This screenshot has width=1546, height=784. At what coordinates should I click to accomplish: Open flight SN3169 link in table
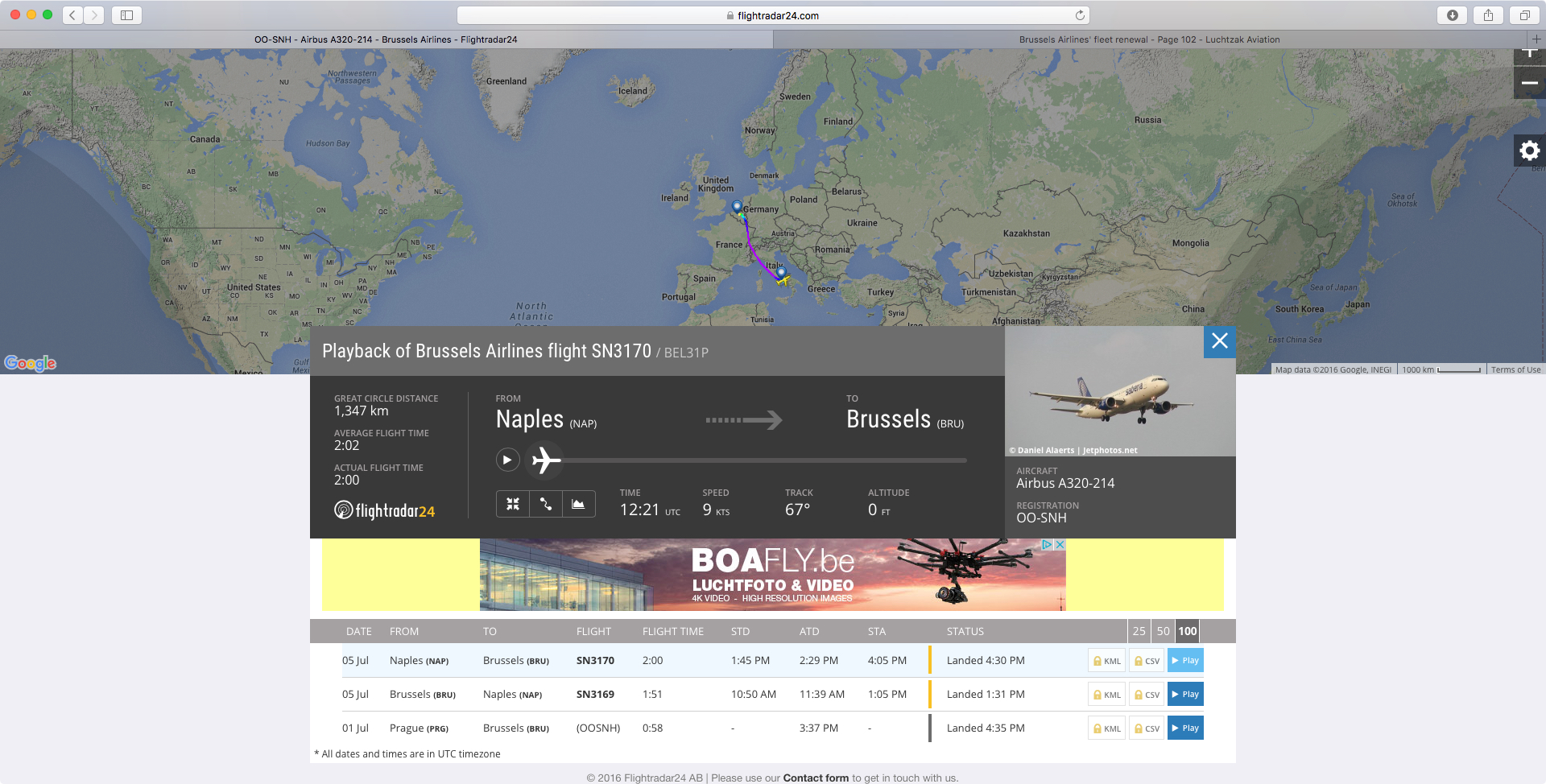(595, 695)
